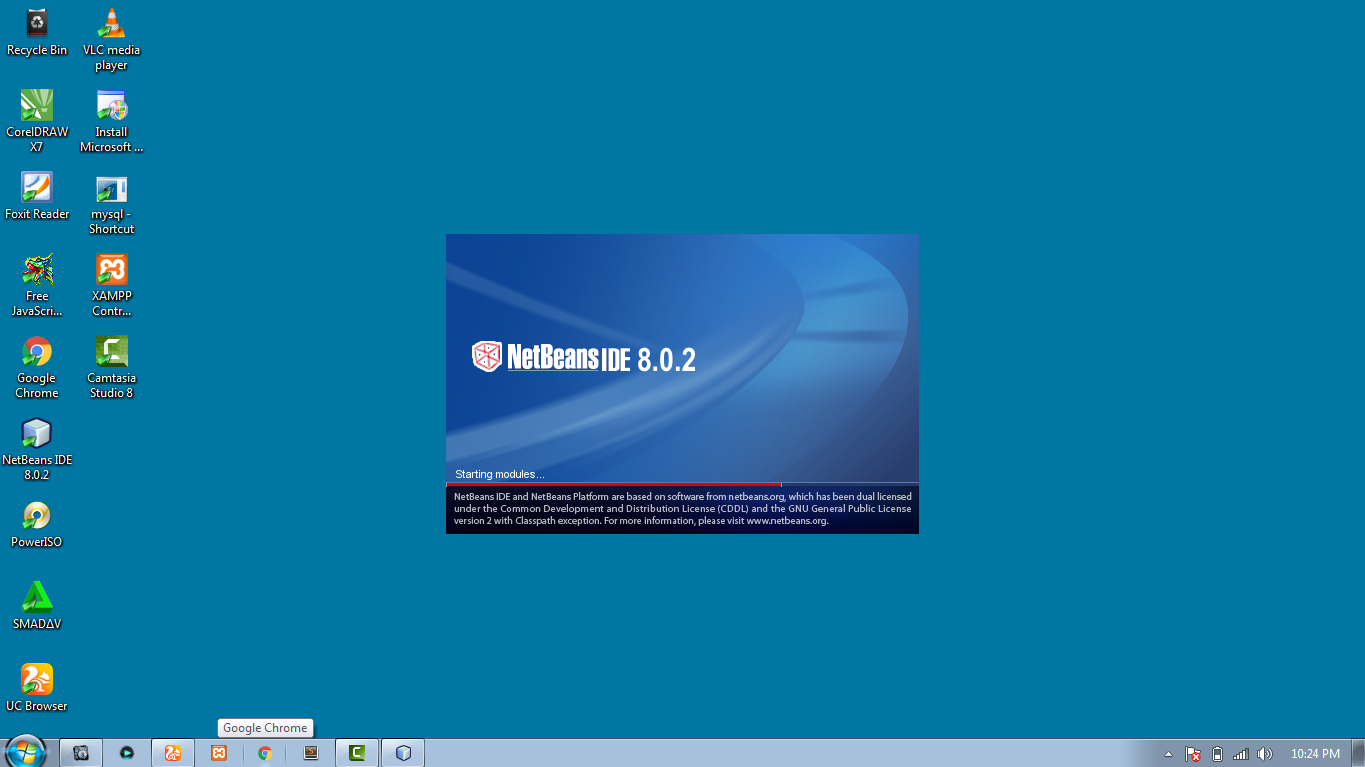Select the UC Browser desktop icon

point(37,688)
